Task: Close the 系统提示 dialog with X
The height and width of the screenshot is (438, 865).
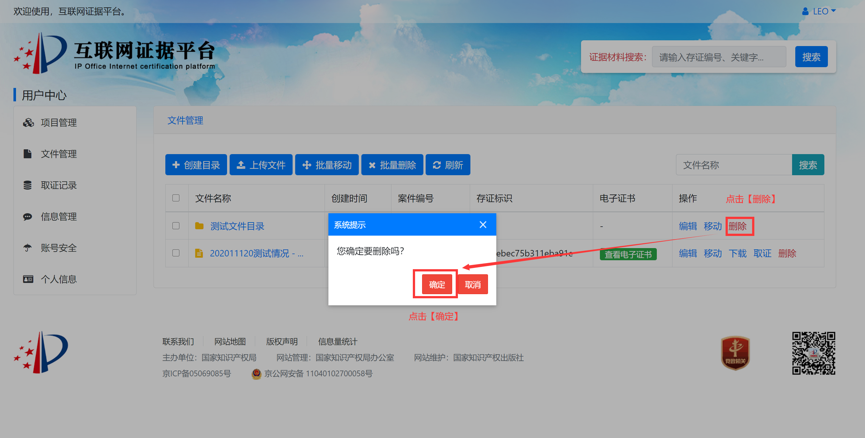Action: pos(483,225)
